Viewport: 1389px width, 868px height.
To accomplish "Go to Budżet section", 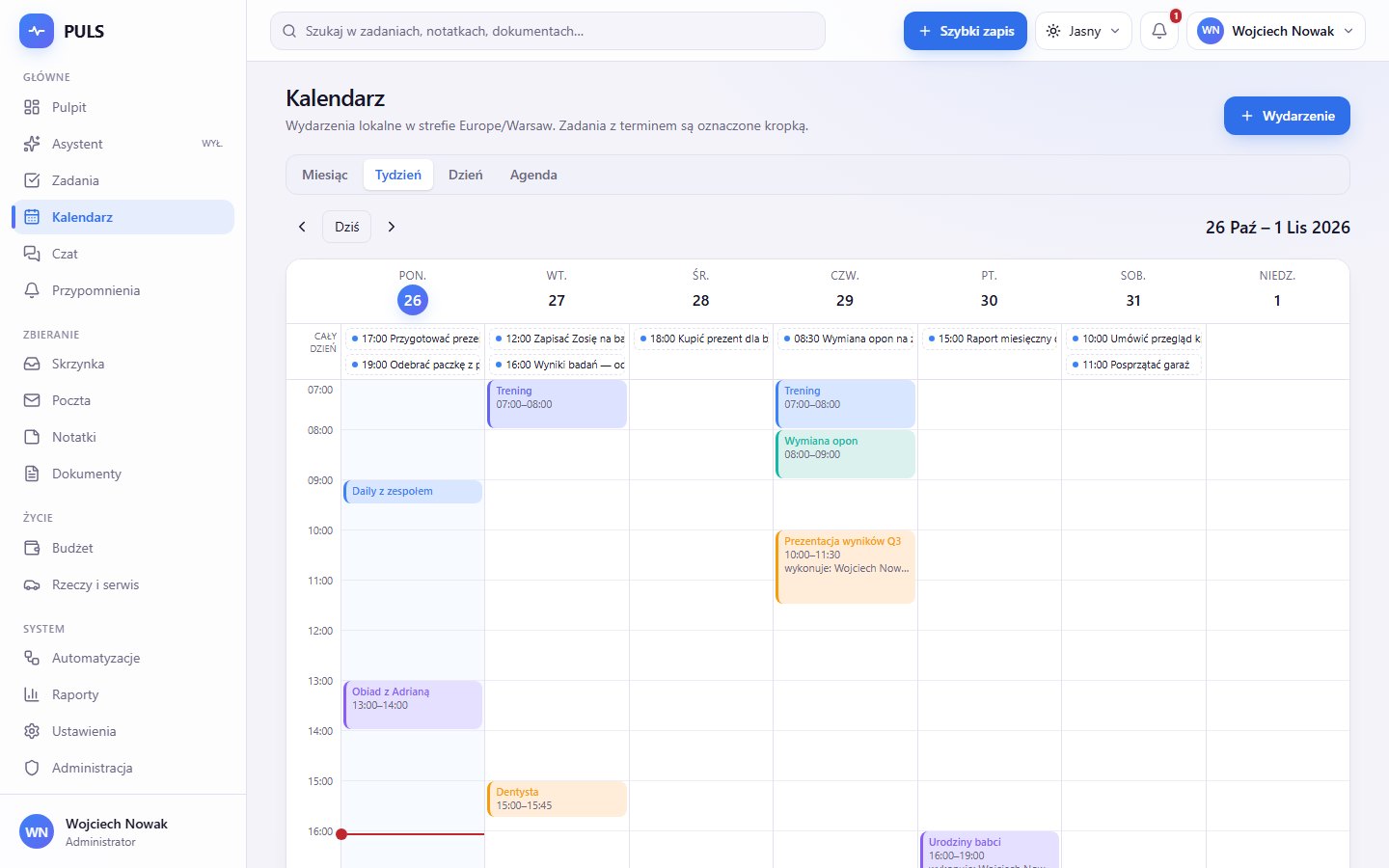I will click(123, 548).
